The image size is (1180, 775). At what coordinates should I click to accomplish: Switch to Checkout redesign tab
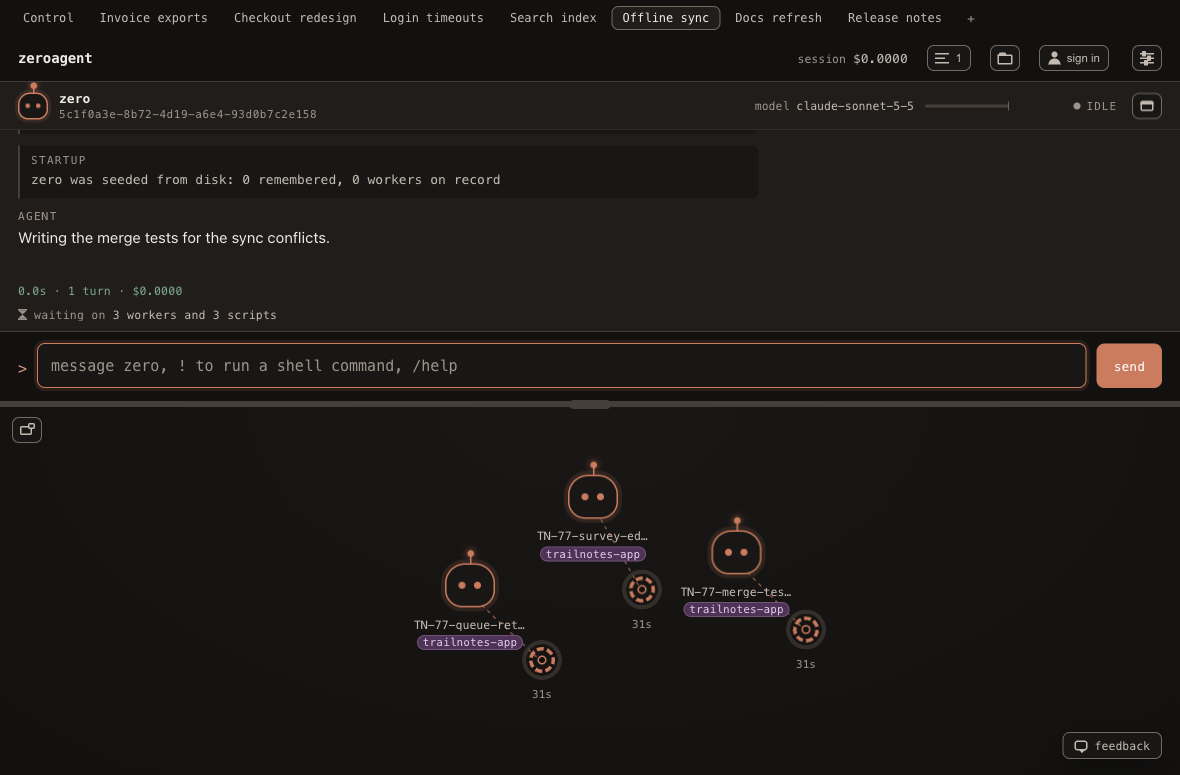tap(295, 17)
